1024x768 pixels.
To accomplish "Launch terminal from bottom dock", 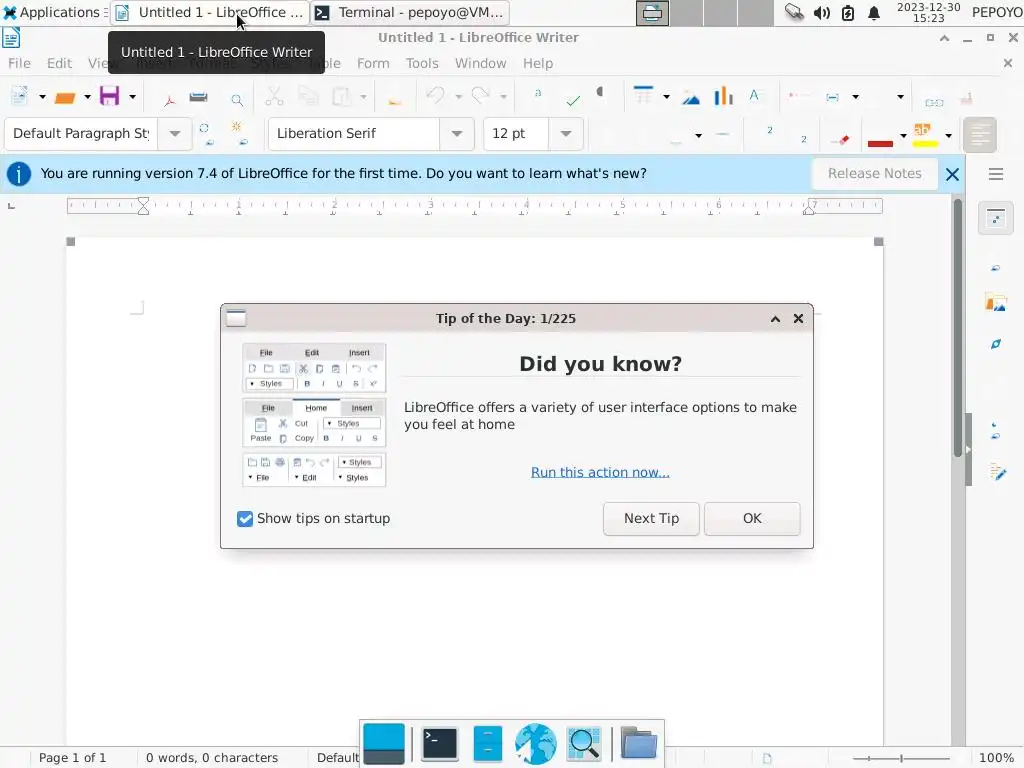I will (440, 743).
